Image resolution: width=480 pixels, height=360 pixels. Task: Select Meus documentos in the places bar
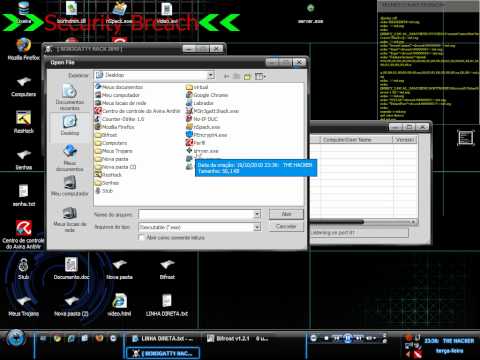pos(70,158)
